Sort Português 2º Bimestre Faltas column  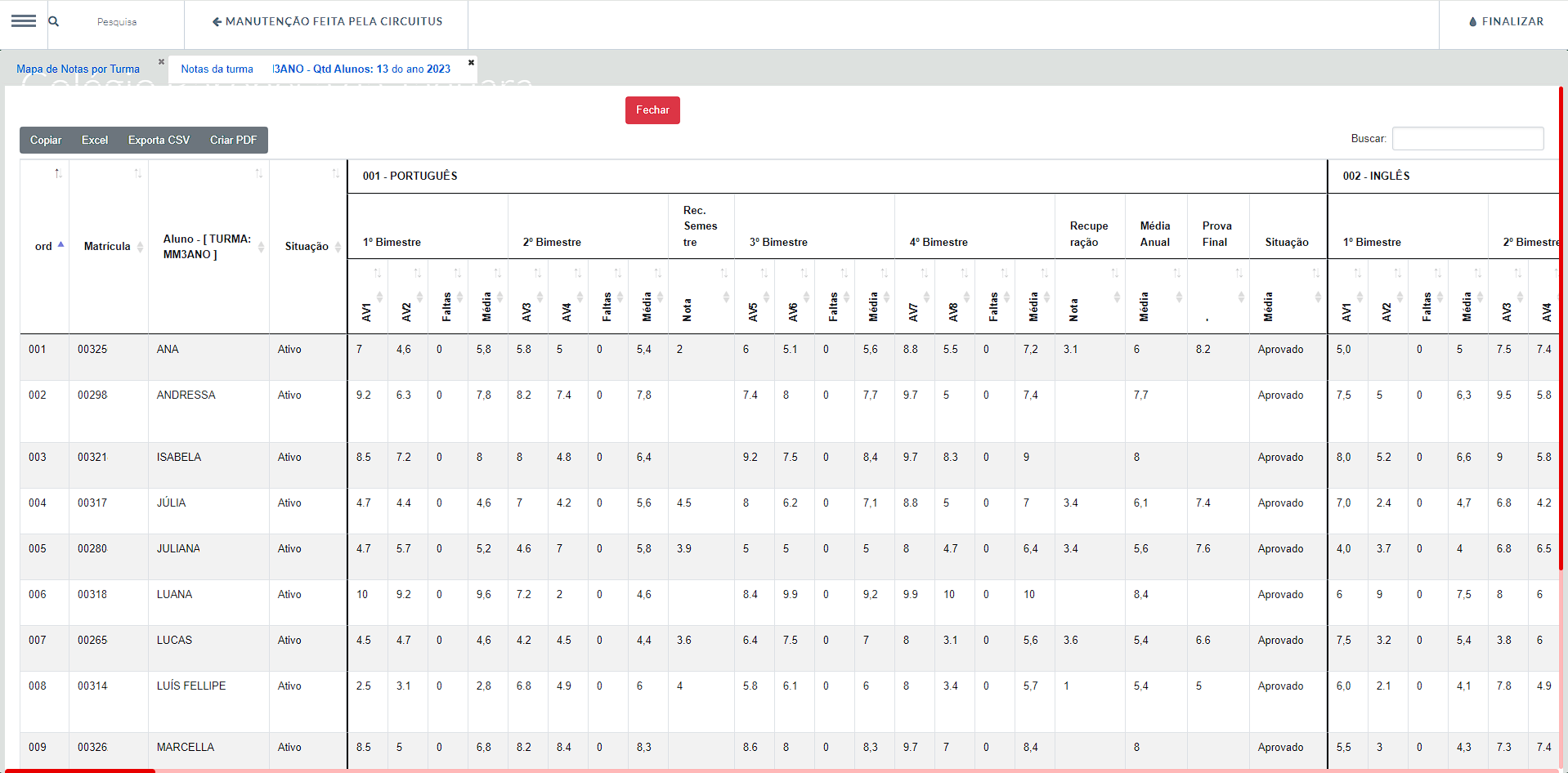point(608,297)
